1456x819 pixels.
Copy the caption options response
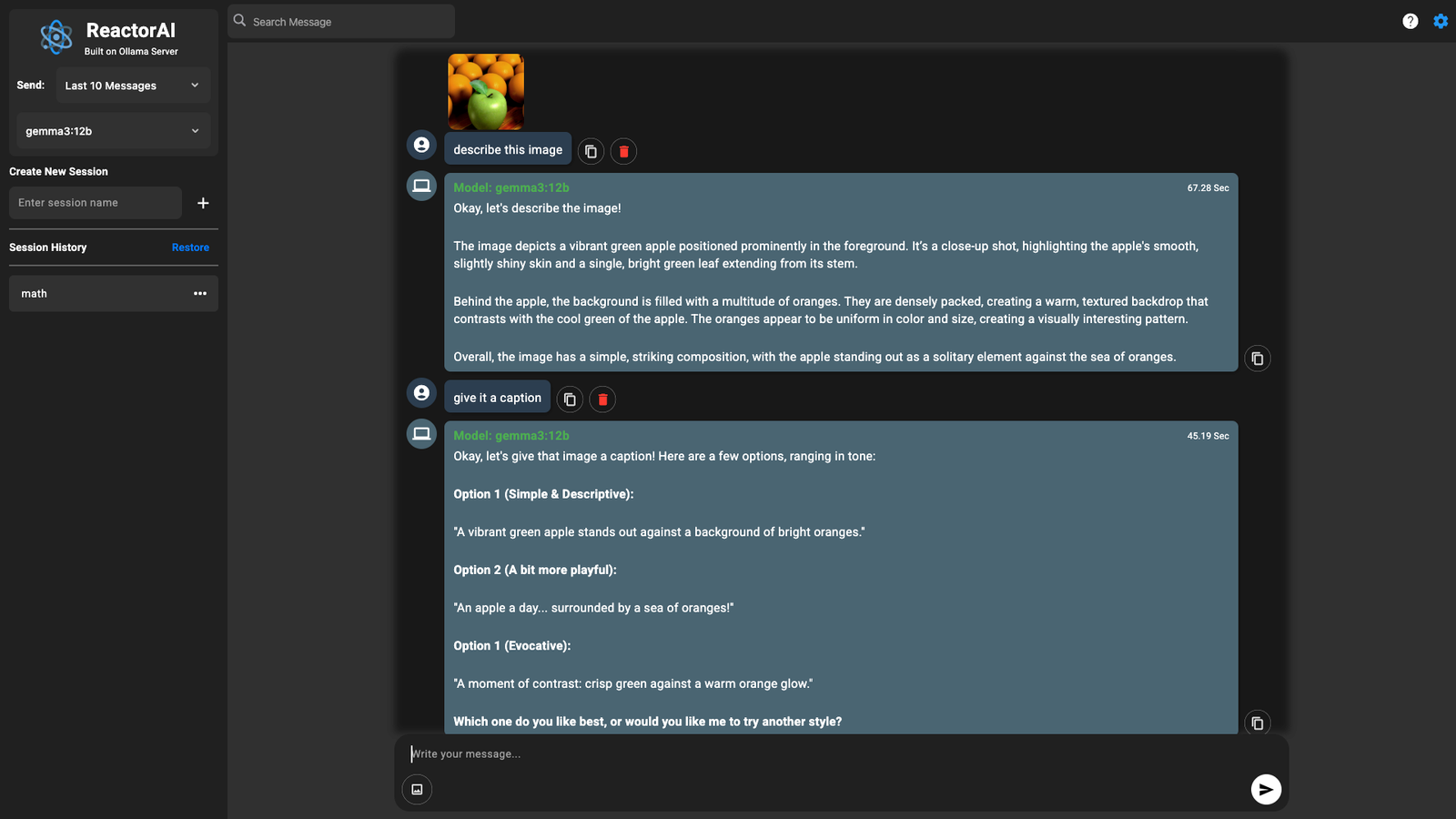(1257, 723)
